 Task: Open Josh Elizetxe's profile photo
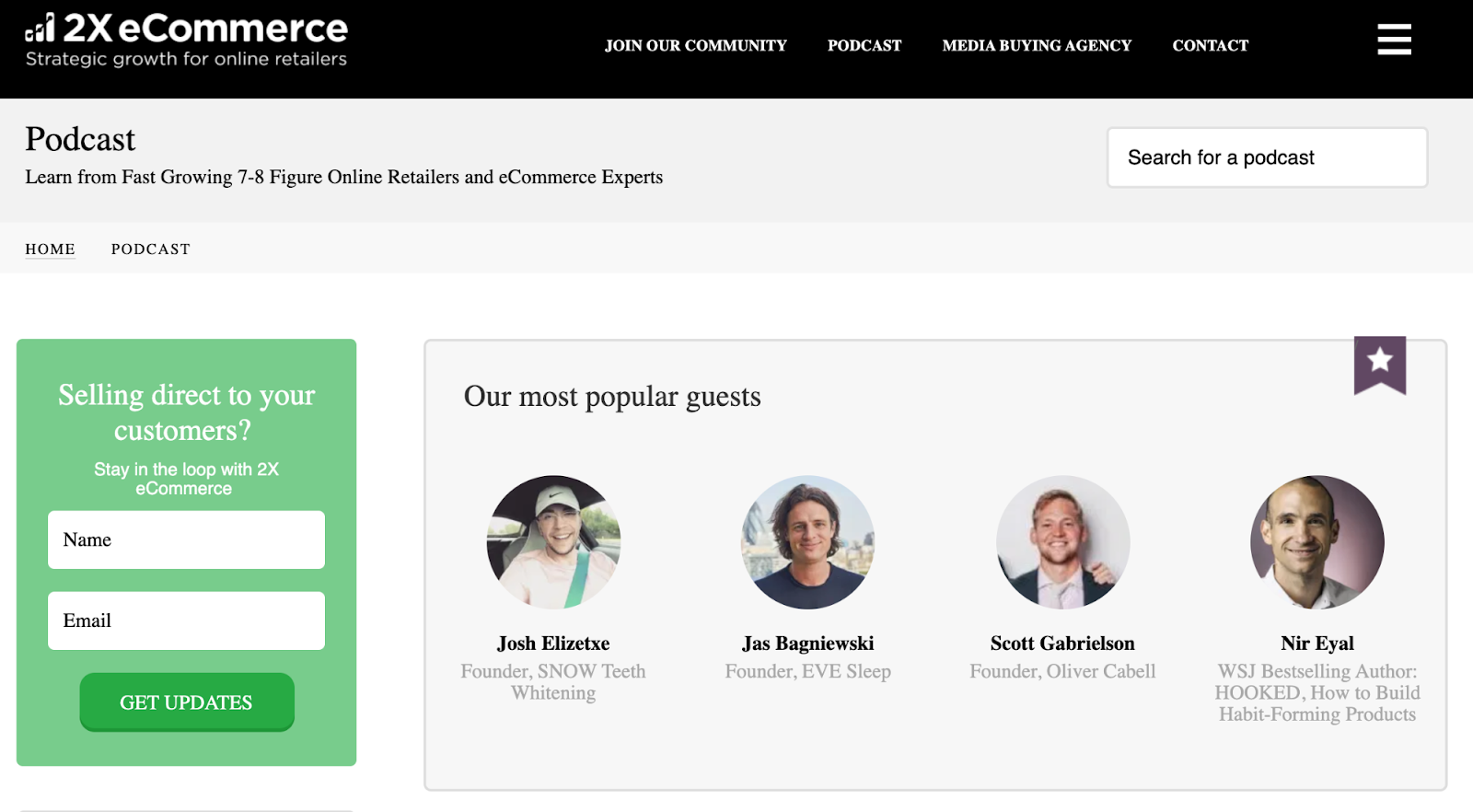(553, 541)
